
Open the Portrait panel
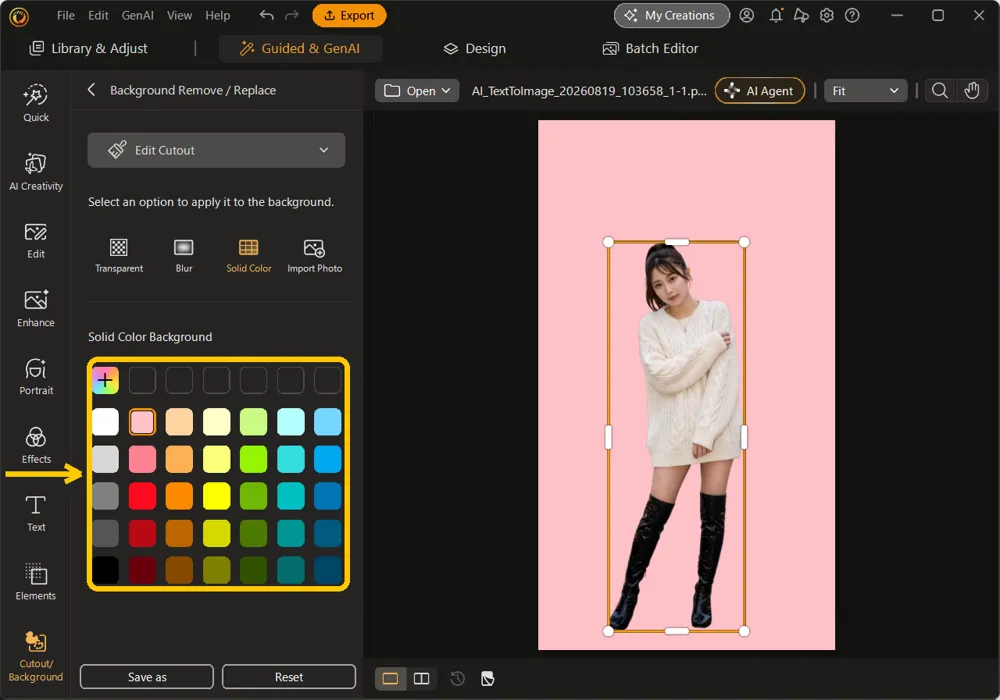[36, 377]
